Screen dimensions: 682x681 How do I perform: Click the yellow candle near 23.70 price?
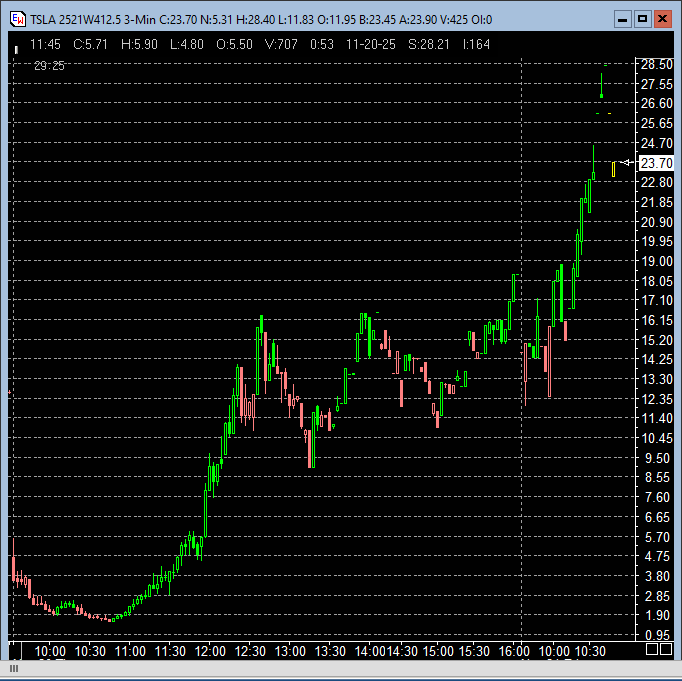point(613,169)
